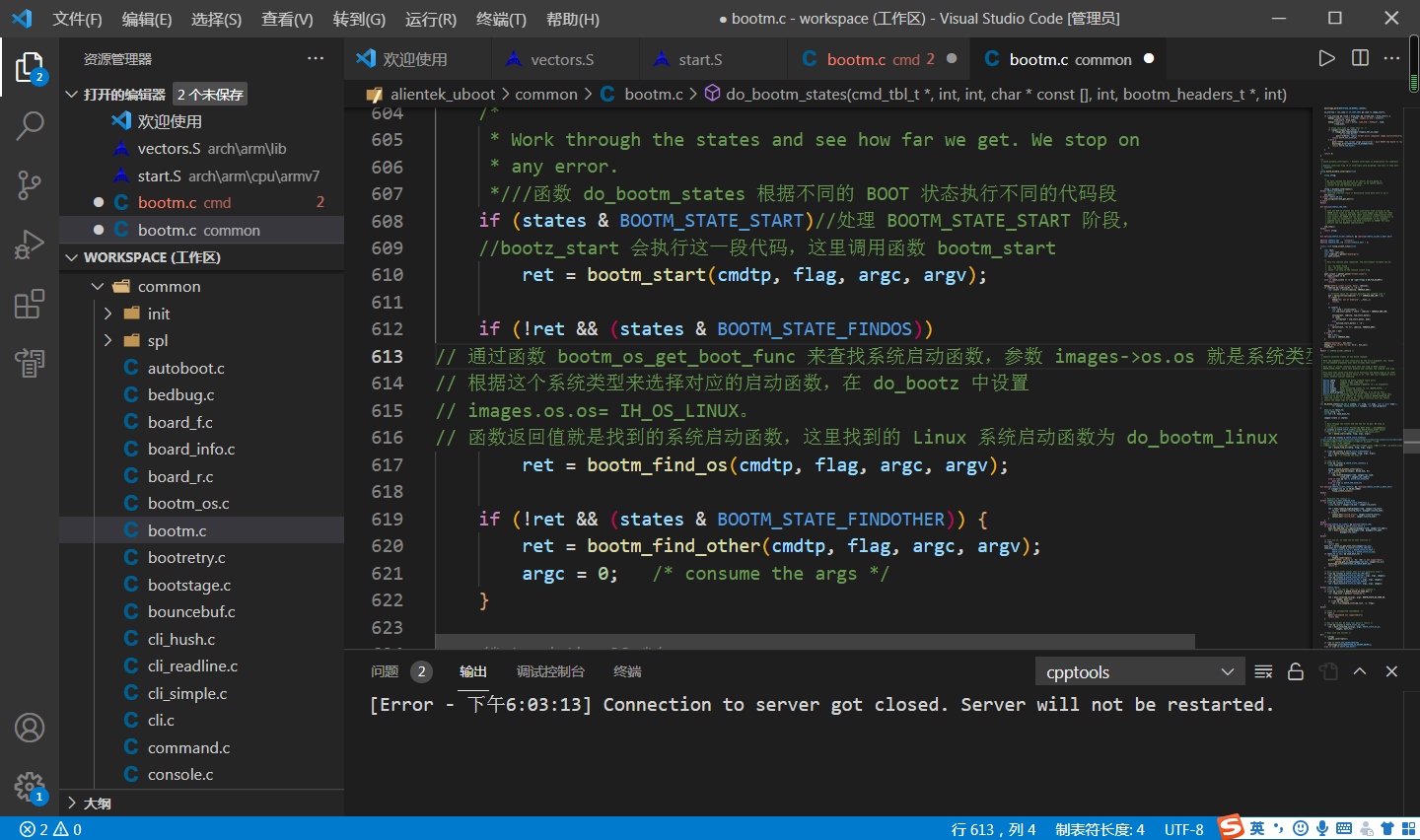1420x840 pixels.
Task: Click UTF-8 encoding in status bar
Action: click(1183, 829)
